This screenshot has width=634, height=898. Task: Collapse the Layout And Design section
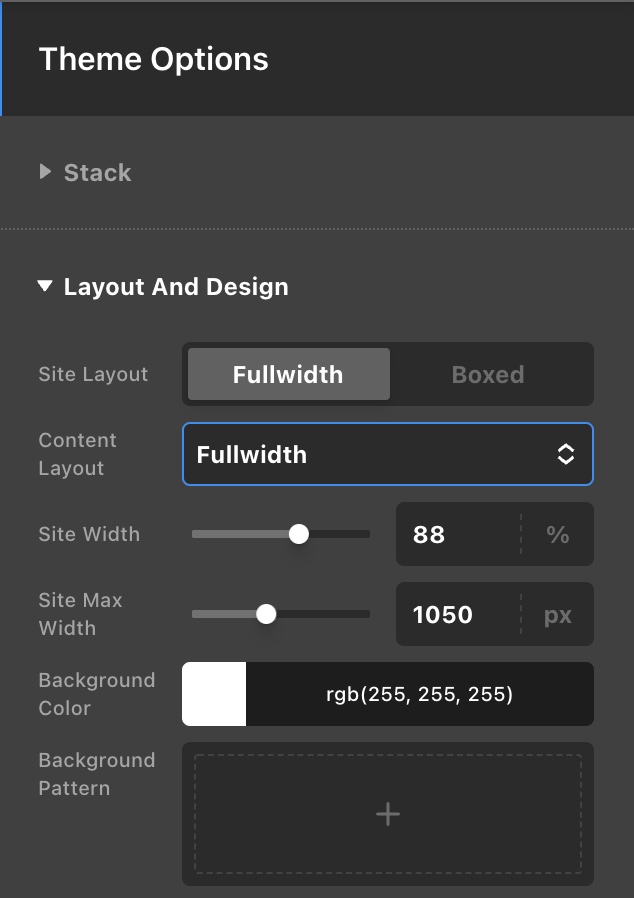[x=44, y=287]
